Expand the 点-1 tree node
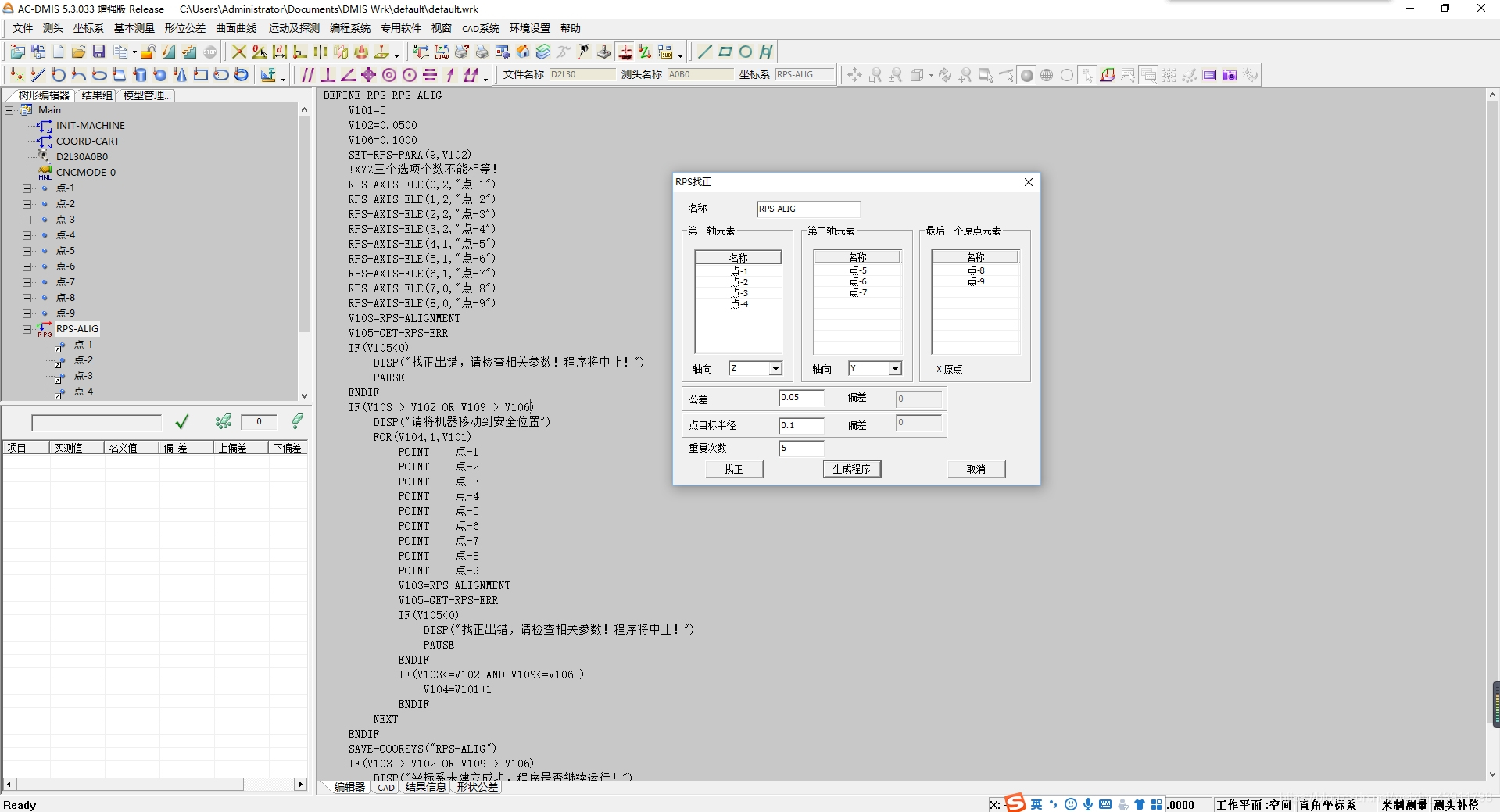Screen dimensions: 1500x812 [x=27, y=188]
